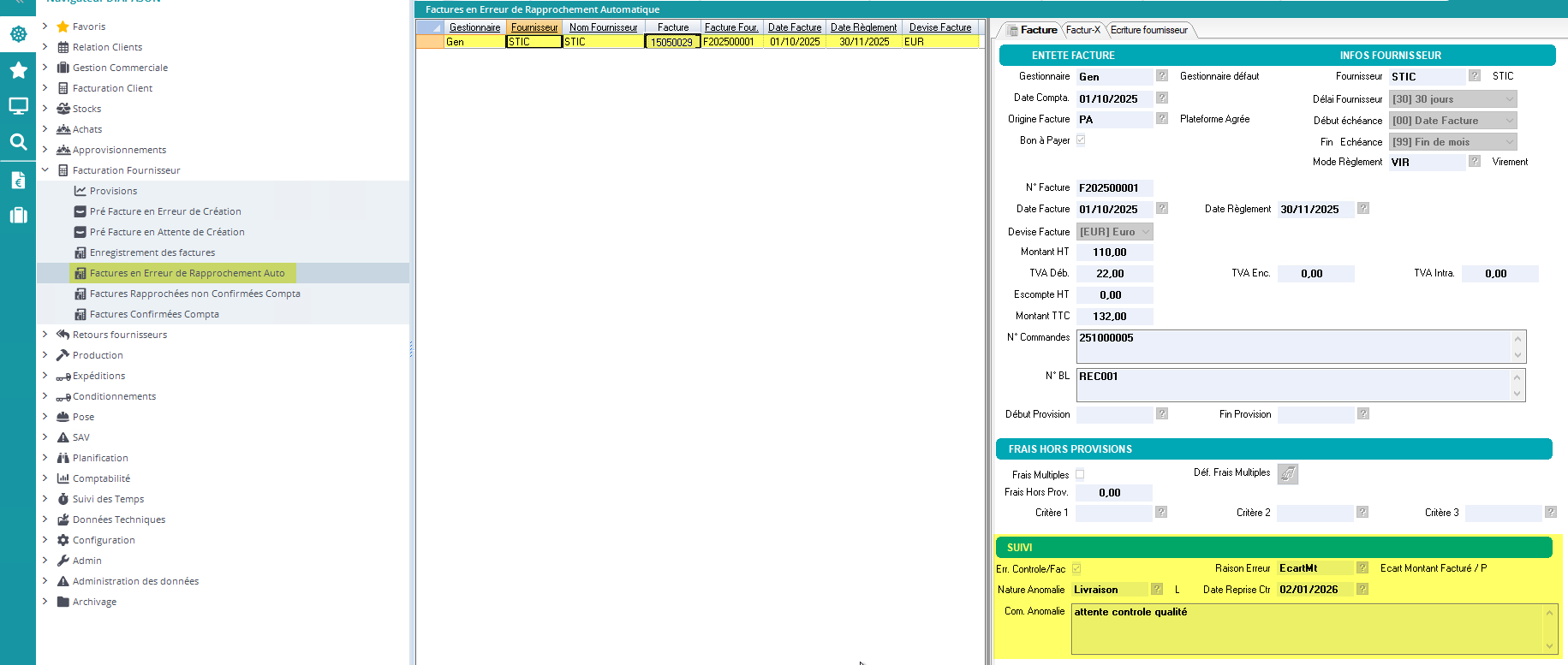The image size is (1568, 665).
Task: Open Factures Confirmées Compta in navigator
Action: (x=154, y=314)
